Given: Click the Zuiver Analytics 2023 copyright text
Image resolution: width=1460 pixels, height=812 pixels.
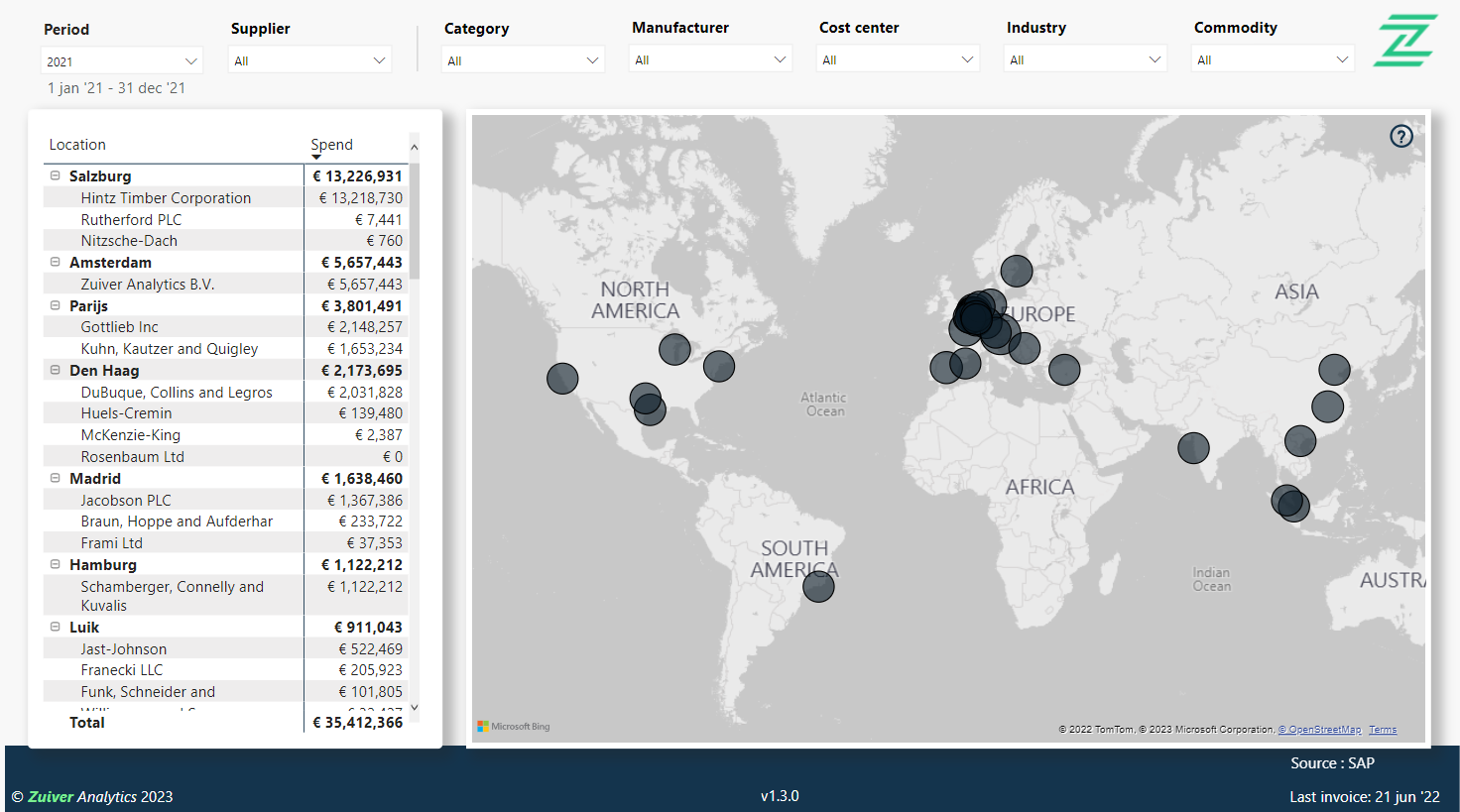Looking at the screenshot, I should coord(92,797).
